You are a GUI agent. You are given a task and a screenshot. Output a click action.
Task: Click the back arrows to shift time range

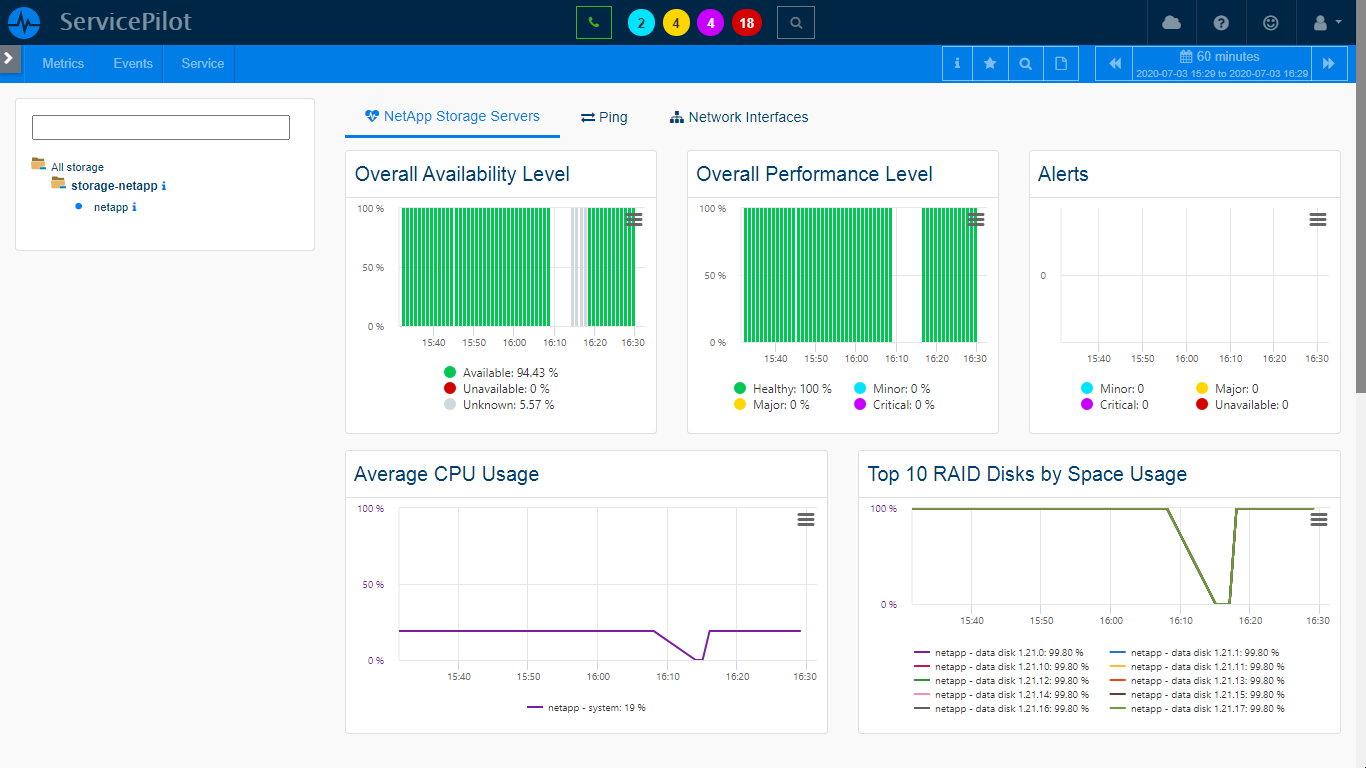1114,62
